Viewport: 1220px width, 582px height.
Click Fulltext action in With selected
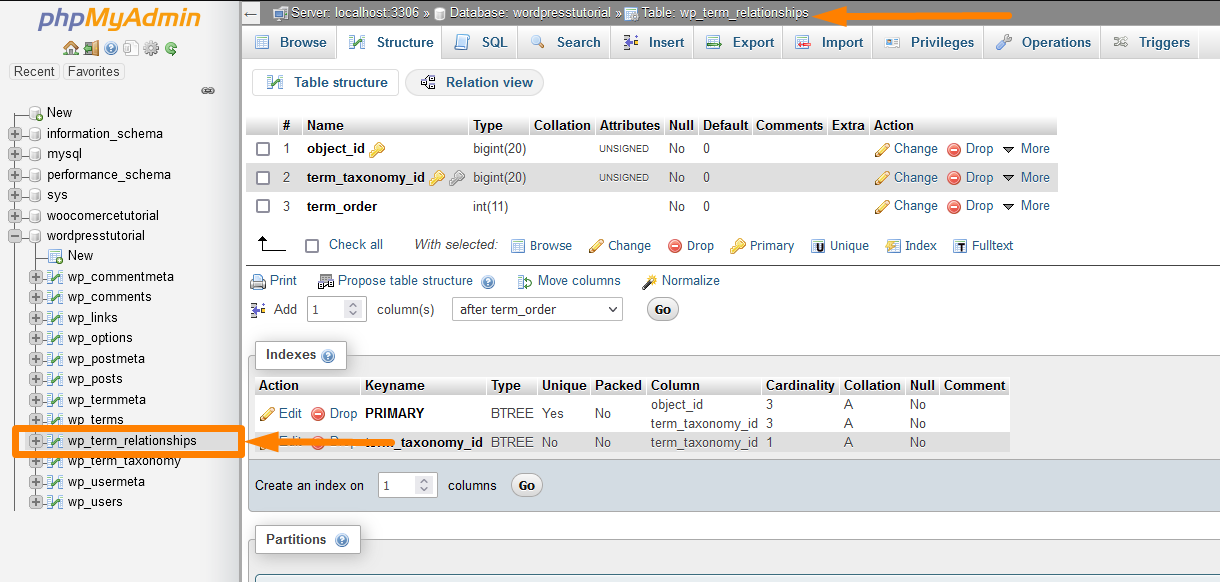point(984,246)
